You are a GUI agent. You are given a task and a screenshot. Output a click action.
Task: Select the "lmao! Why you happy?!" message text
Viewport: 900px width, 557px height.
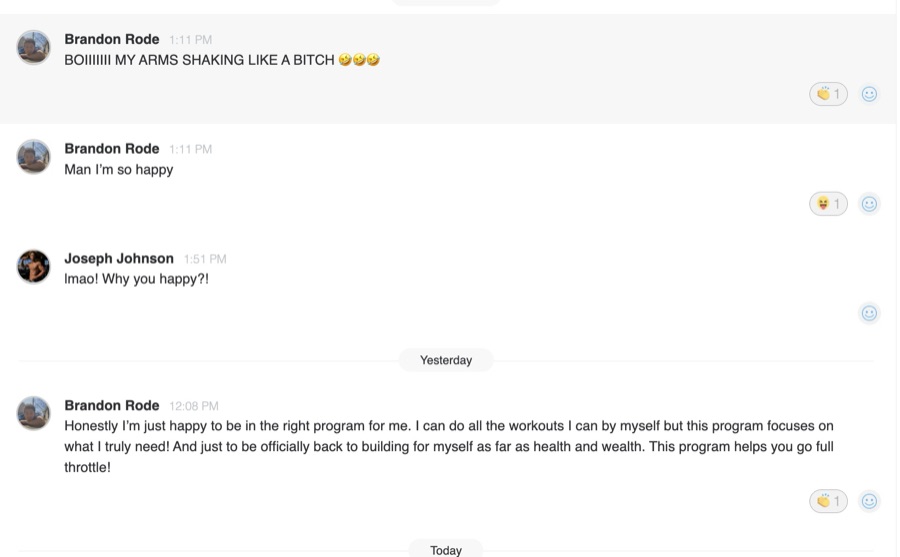[x=137, y=279]
